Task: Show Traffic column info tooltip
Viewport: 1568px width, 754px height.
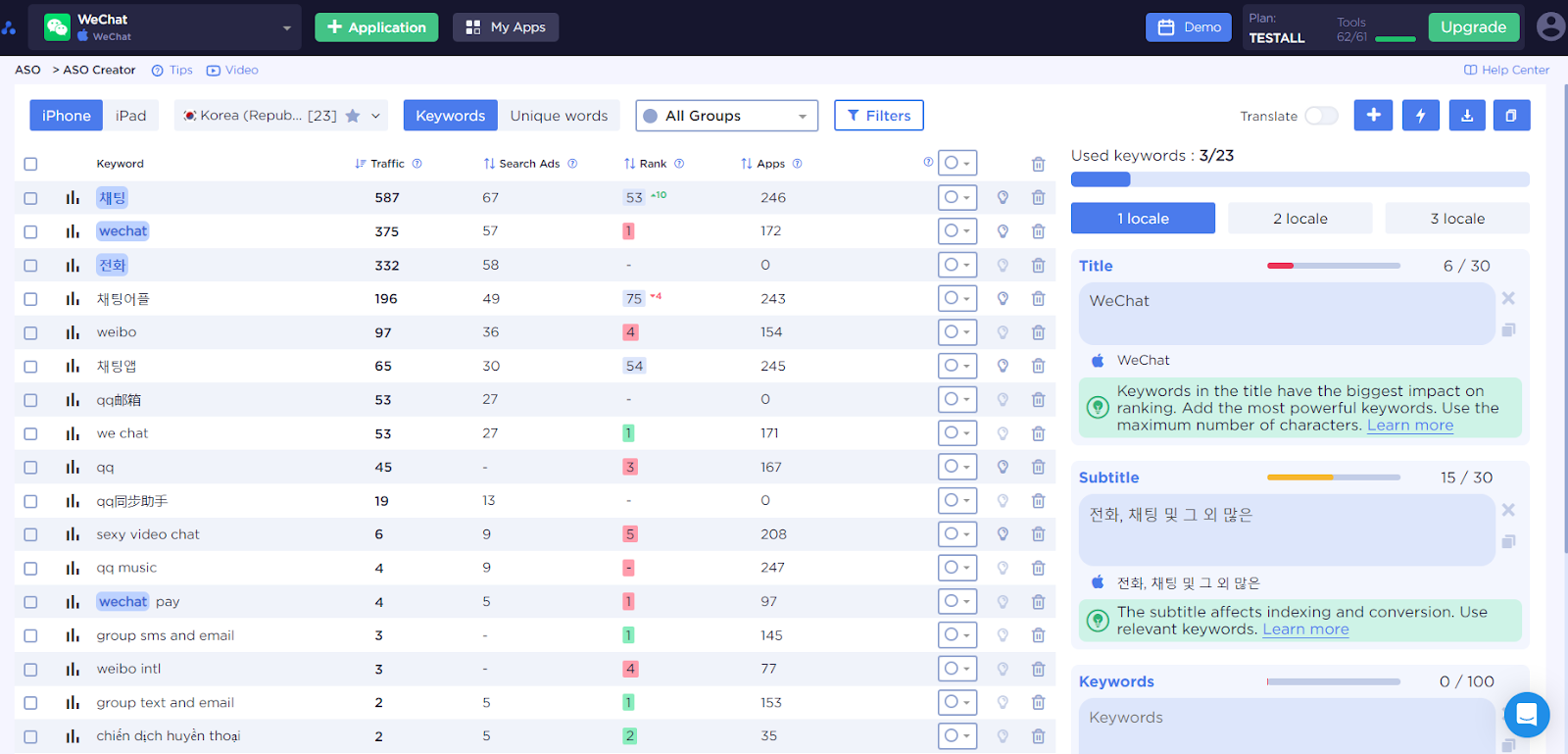Action: click(416, 164)
